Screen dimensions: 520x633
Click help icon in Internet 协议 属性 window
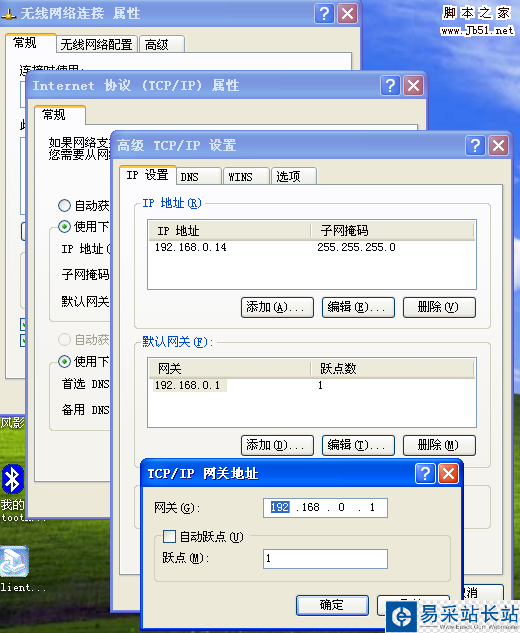point(390,86)
